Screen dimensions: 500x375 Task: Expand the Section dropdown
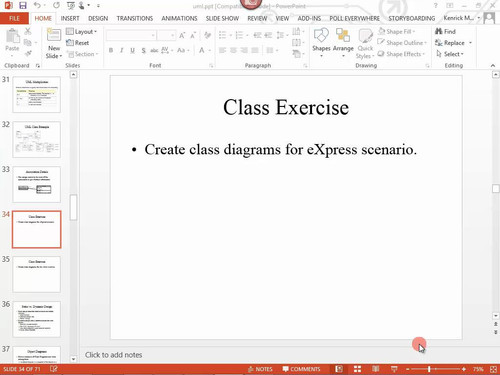82,54
